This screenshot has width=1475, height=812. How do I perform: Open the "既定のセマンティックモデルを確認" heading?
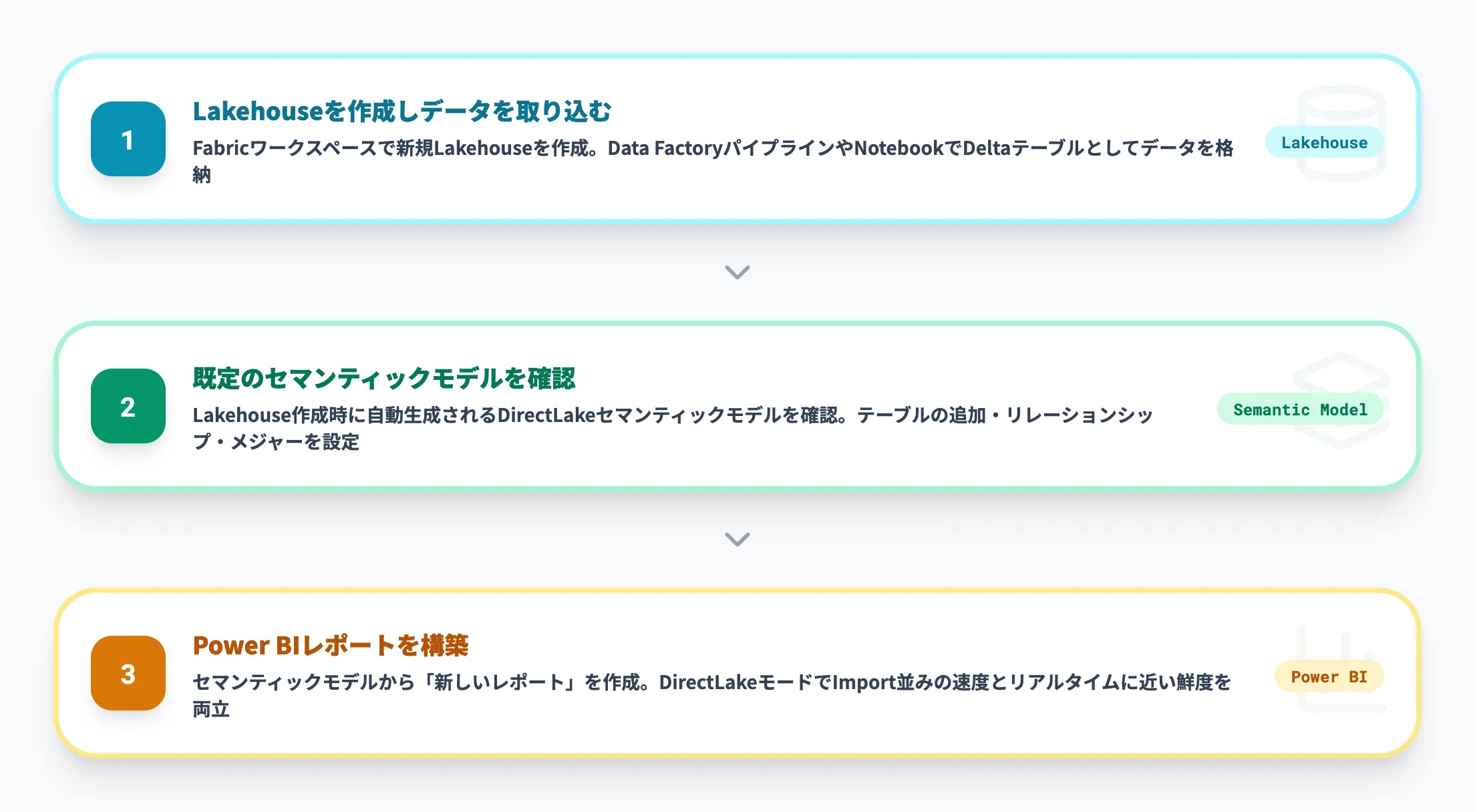click(384, 379)
